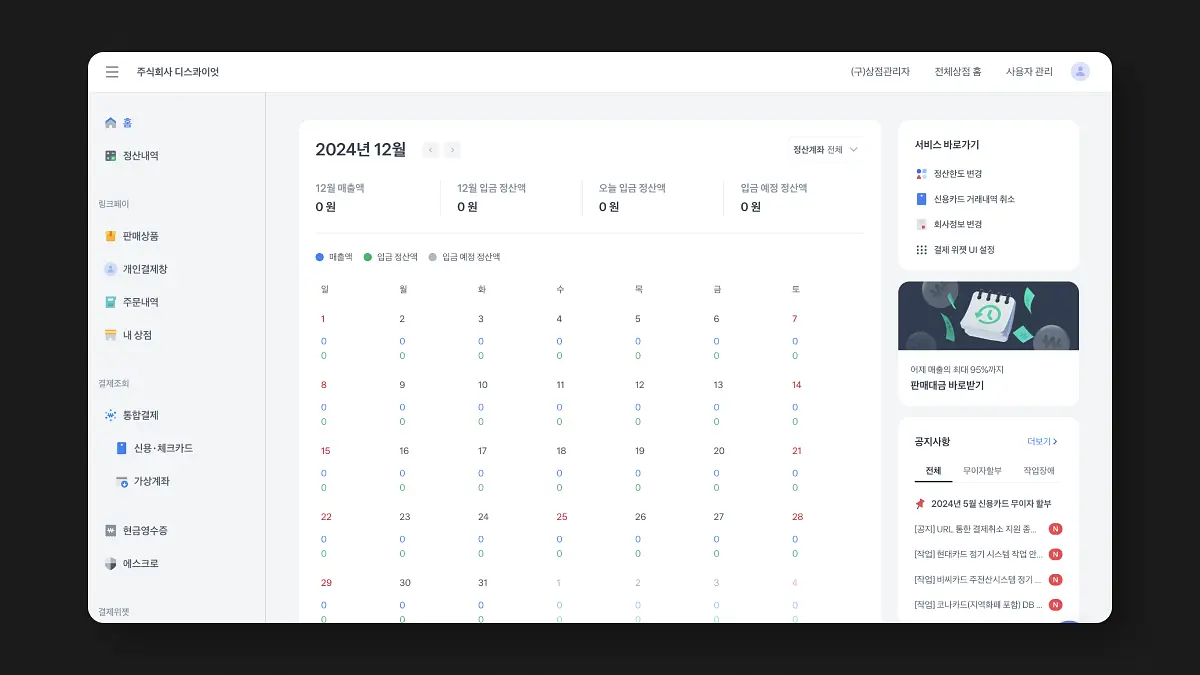Click the 판매상품 box icon

click(110, 236)
